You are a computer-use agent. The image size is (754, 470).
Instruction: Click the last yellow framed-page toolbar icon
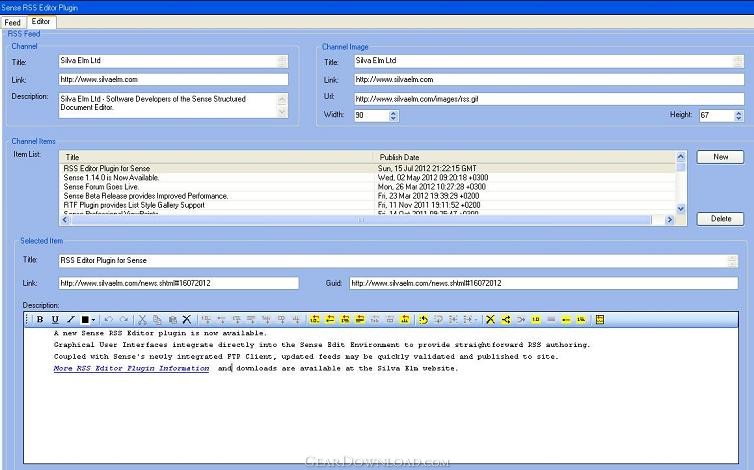(600, 319)
